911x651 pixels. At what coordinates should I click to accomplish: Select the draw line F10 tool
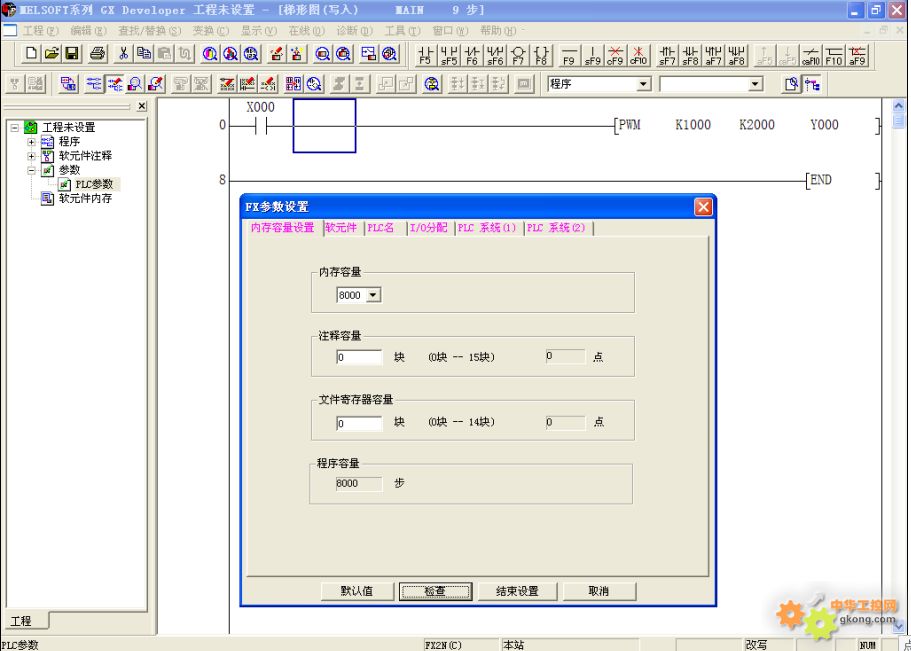[x=834, y=55]
